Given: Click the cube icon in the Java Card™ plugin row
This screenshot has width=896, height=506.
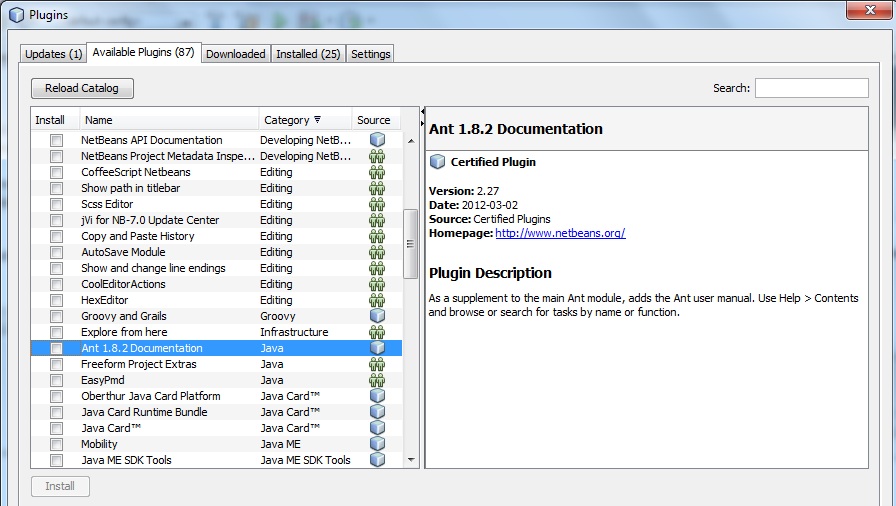Looking at the screenshot, I should click(x=377, y=428).
